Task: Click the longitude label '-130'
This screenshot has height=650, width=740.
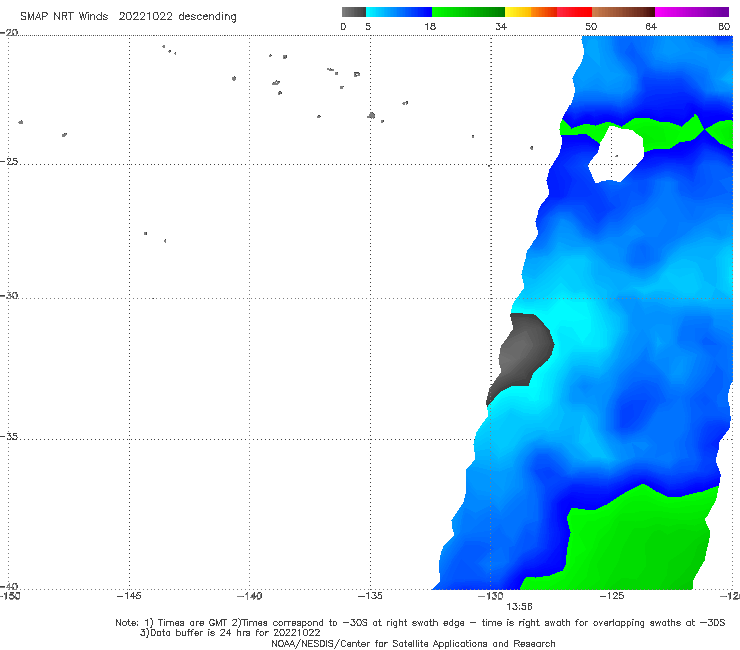Action: pos(491,596)
